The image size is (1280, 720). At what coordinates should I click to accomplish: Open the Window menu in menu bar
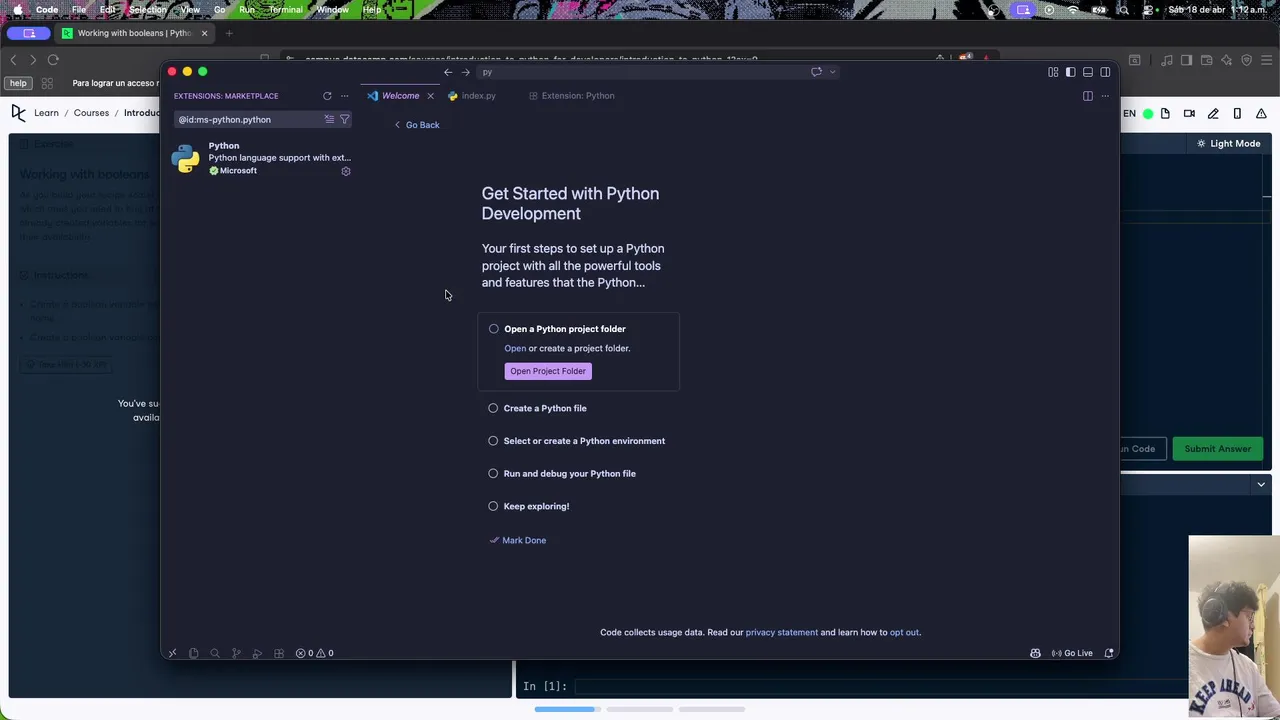pos(332,9)
